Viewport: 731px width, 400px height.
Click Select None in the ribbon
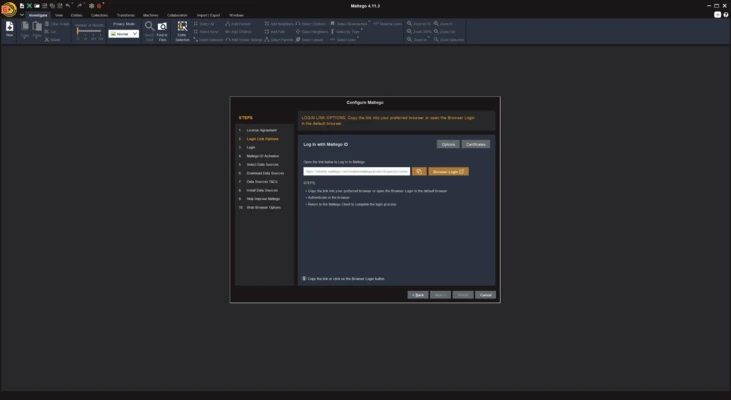[x=206, y=32]
